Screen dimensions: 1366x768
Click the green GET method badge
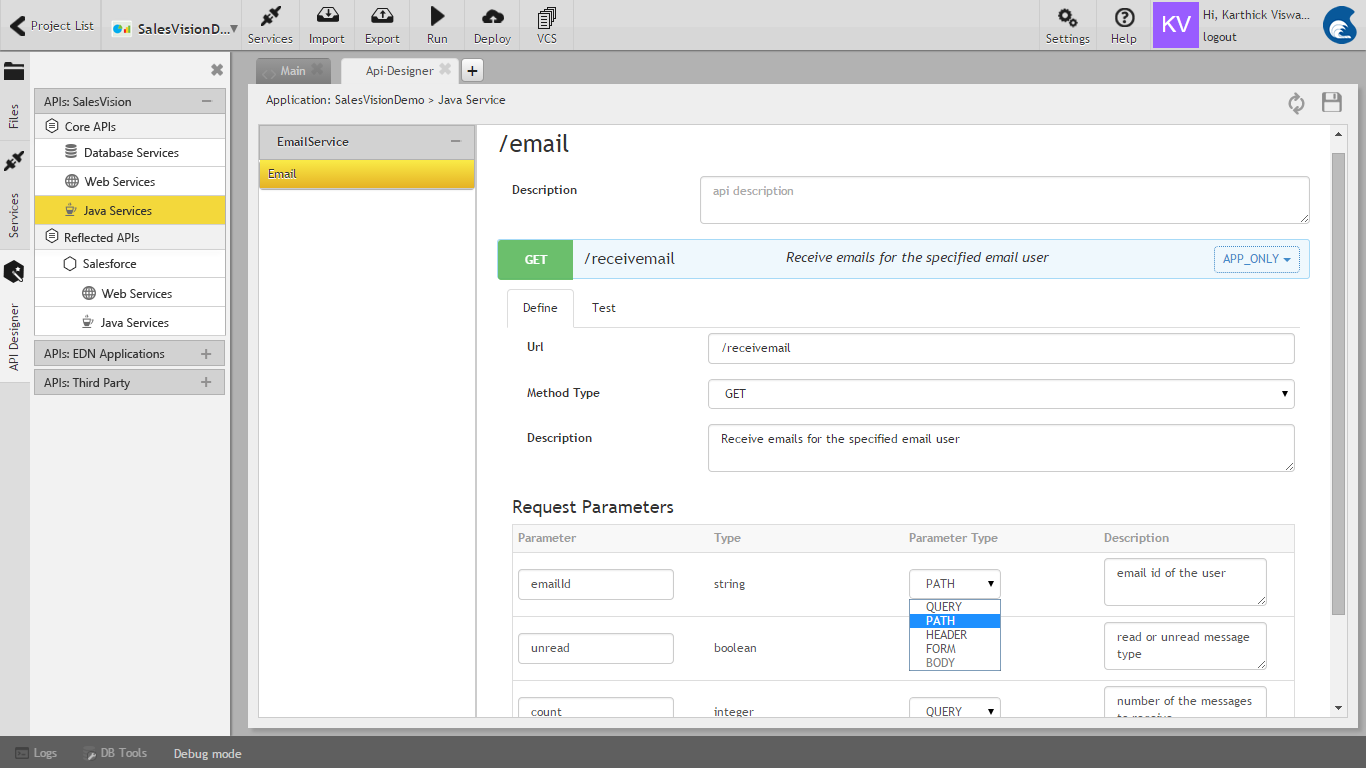coord(536,259)
